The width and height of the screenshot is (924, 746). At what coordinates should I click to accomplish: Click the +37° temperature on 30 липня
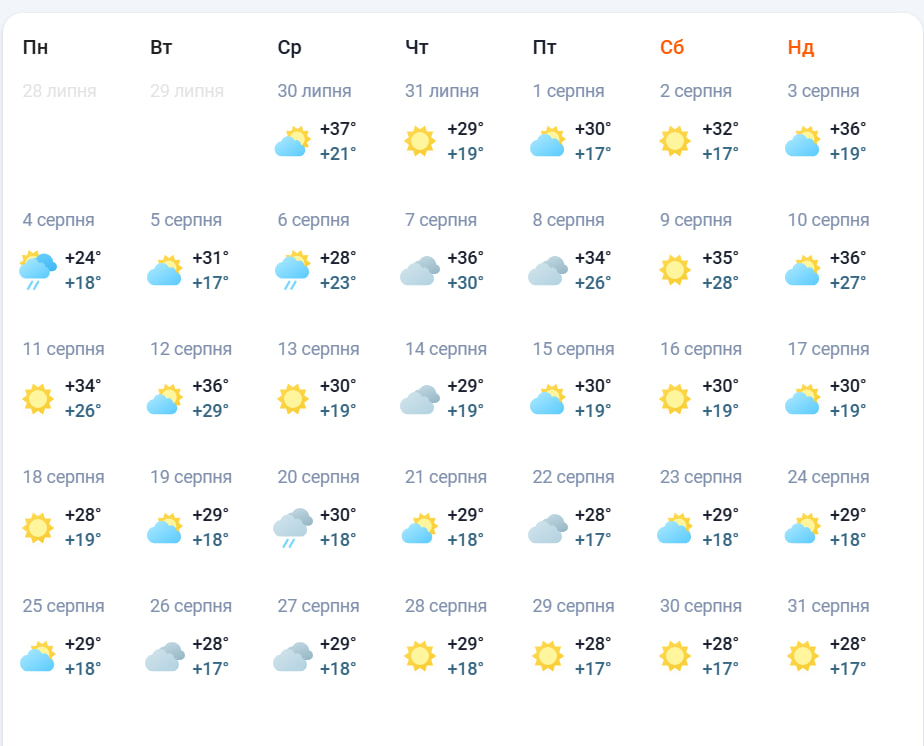338,129
